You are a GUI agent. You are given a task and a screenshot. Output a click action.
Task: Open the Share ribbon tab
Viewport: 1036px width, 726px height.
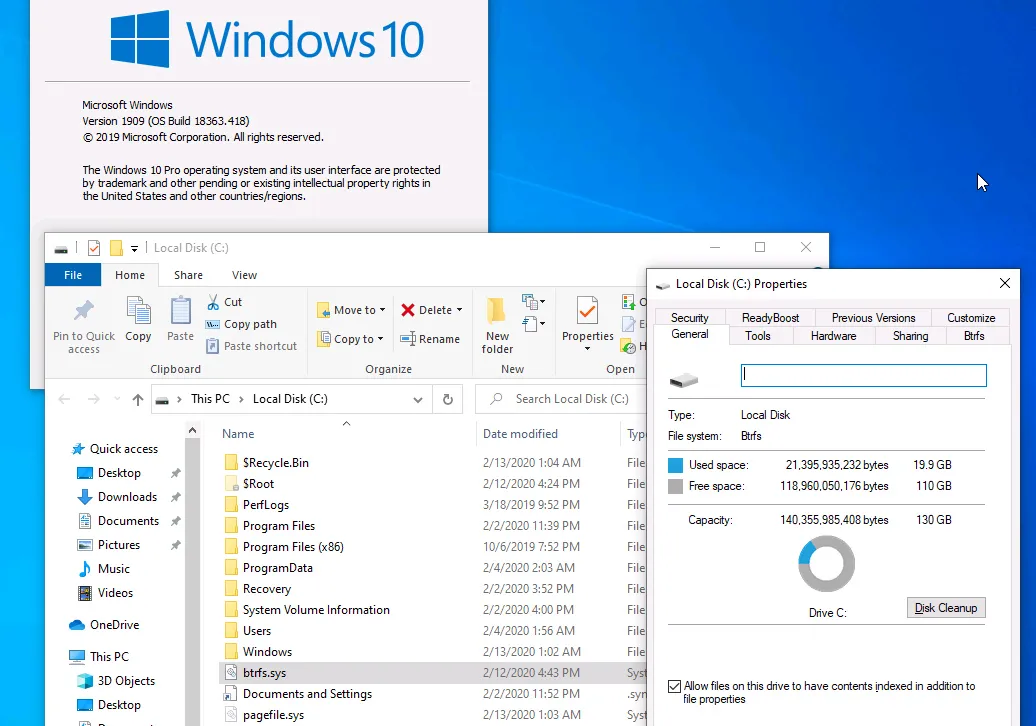click(188, 275)
